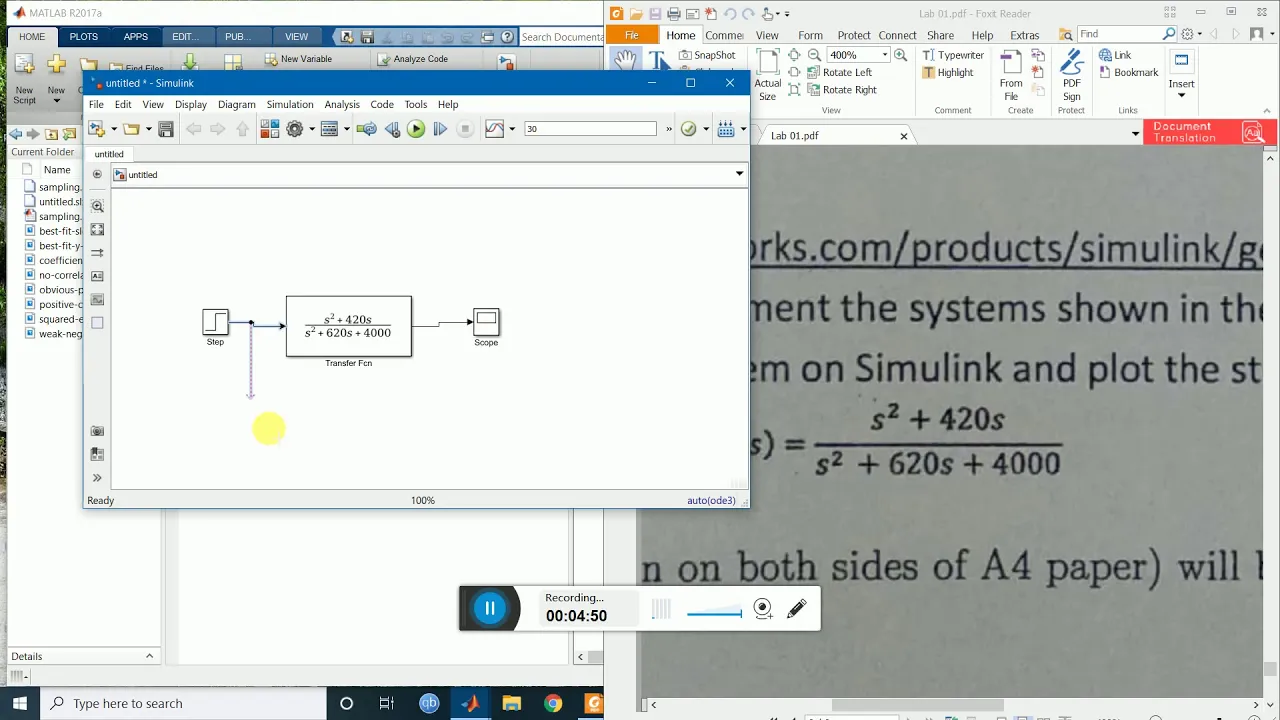Viewport: 1280px width, 720px height.
Task: Open the Simulink Simulation menu
Action: click(290, 104)
